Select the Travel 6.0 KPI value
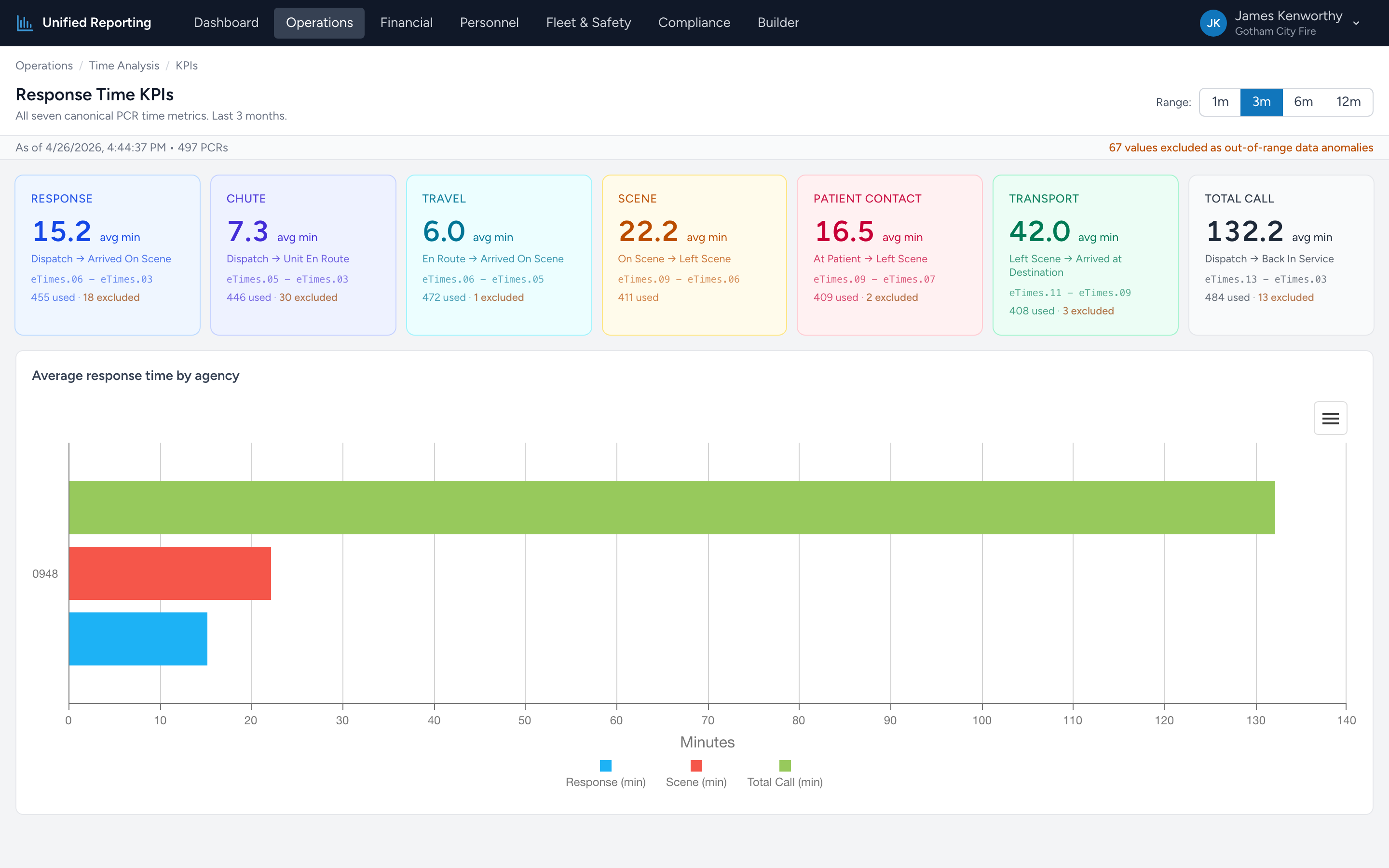 pyautogui.click(x=444, y=231)
